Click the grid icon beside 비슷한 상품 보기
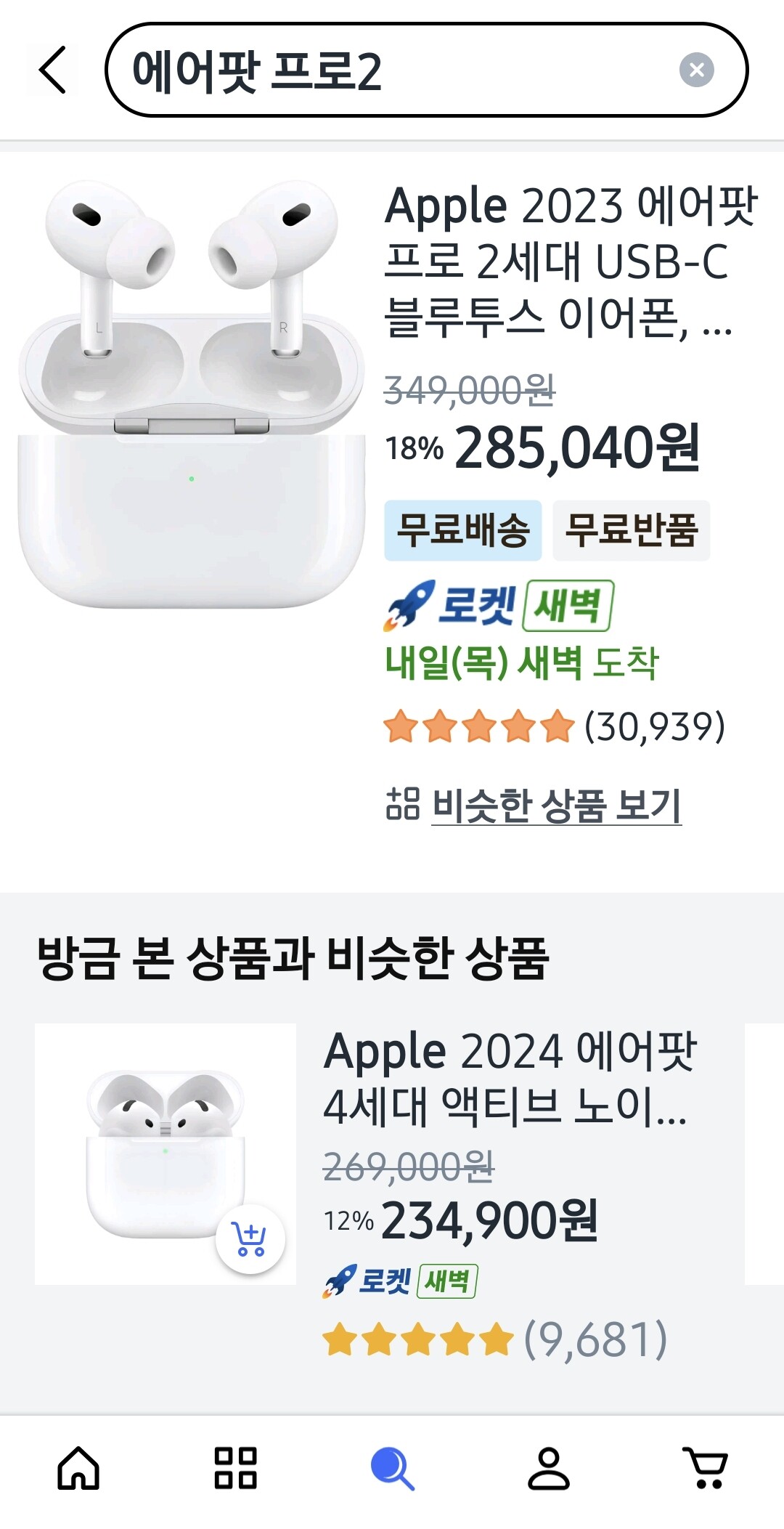 403,804
